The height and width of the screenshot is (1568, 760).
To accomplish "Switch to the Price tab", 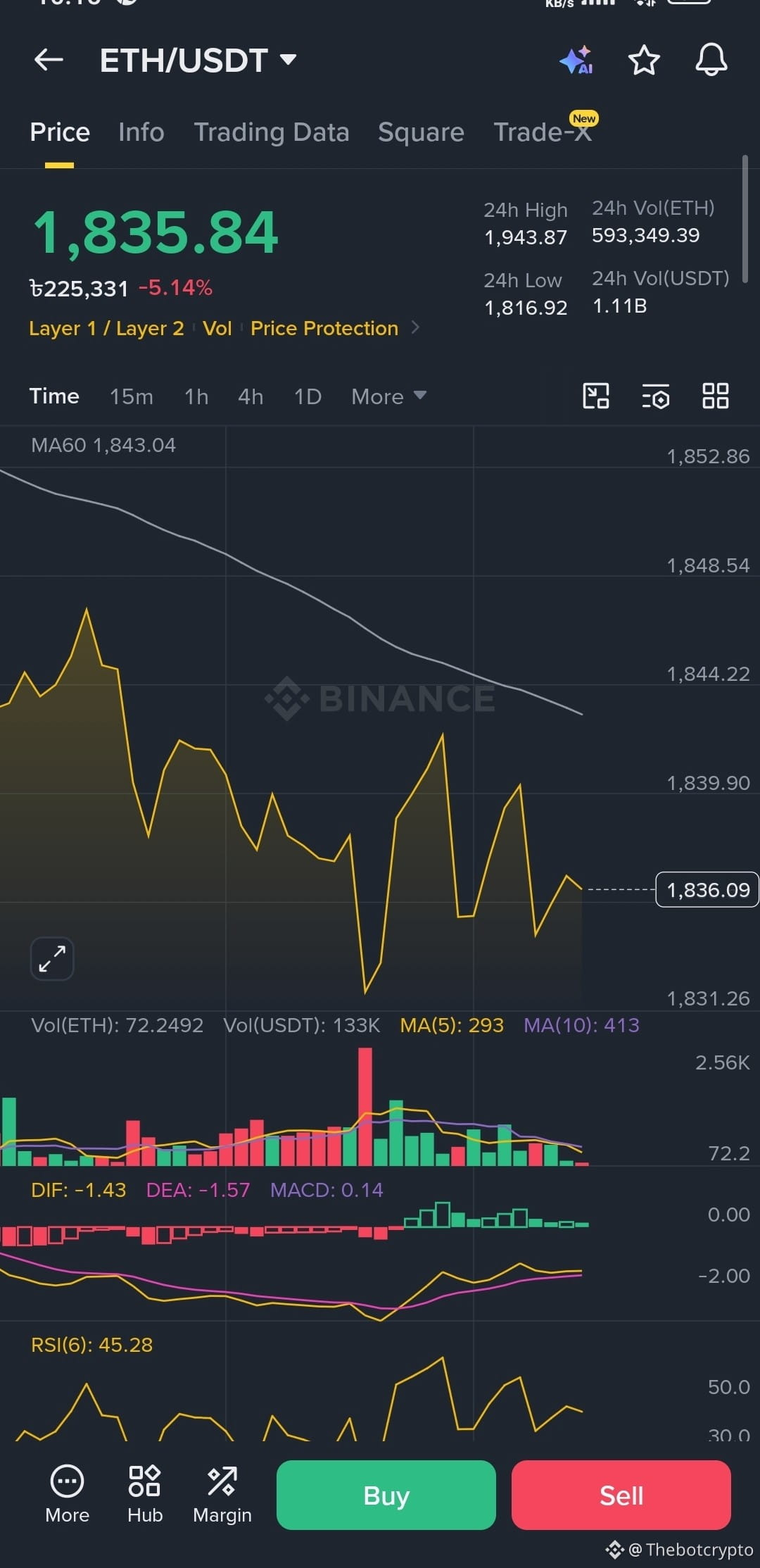I will coord(60,132).
